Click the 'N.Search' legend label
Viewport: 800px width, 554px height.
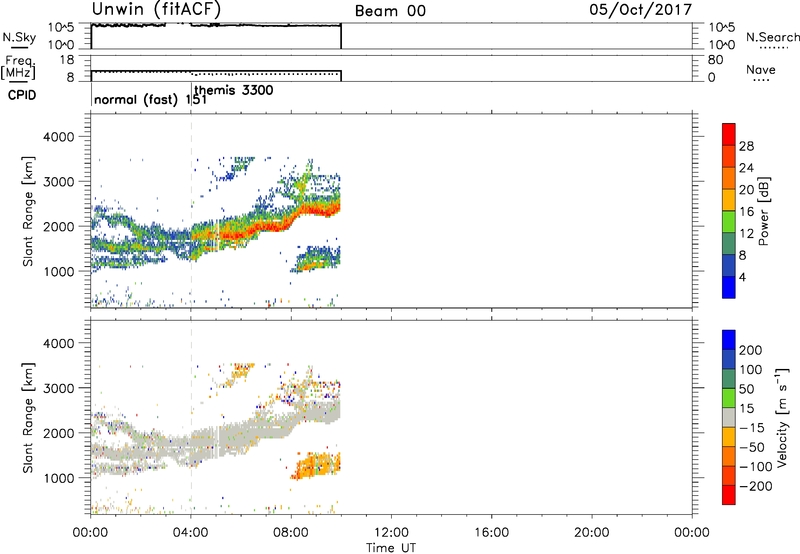pyautogui.click(x=772, y=37)
